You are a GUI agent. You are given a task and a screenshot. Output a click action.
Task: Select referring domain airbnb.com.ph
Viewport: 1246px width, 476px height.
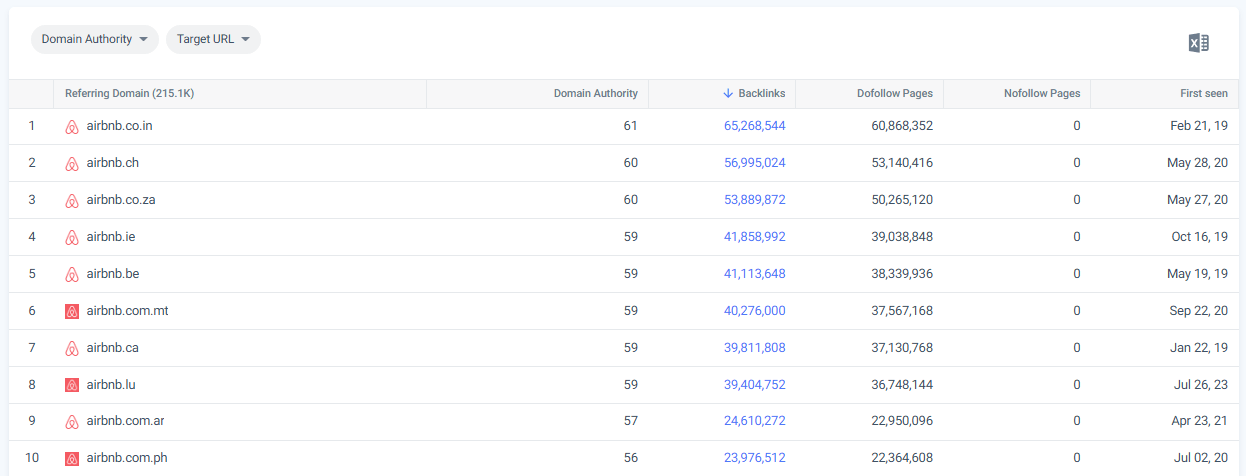127,458
